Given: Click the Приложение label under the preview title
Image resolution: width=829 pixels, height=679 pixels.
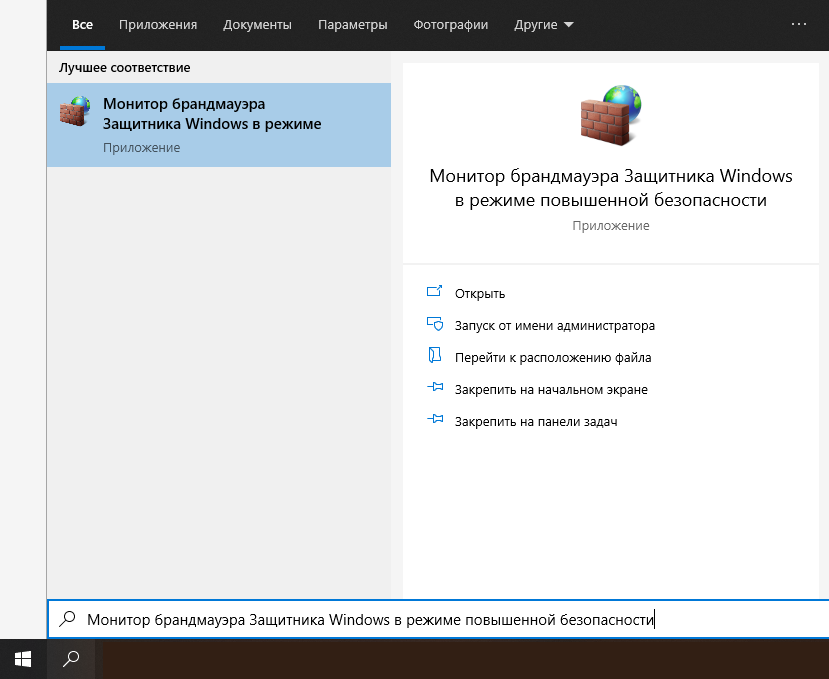Looking at the screenshot, I should pos(611,226).
